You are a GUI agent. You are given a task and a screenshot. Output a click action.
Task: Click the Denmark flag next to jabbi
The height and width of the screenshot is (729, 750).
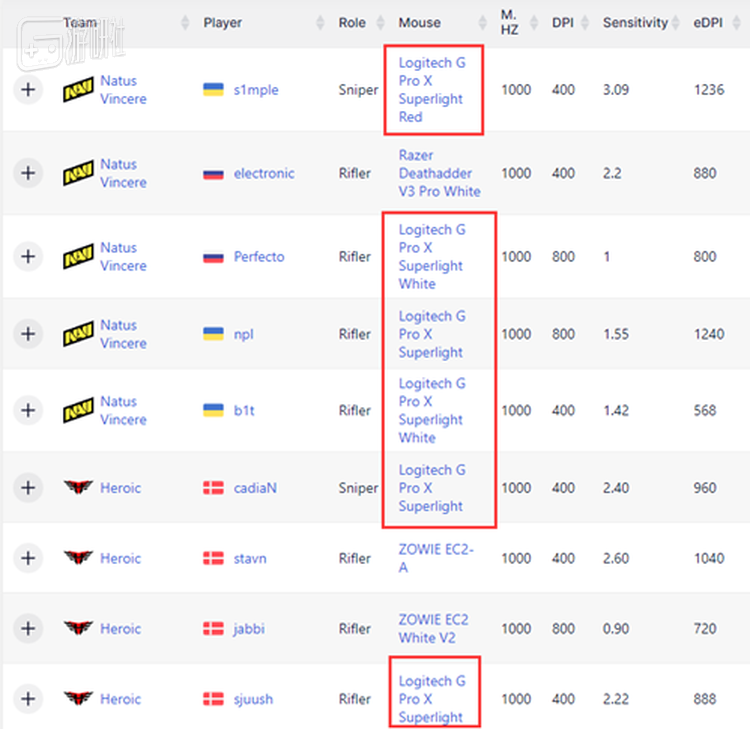(213, 629)
